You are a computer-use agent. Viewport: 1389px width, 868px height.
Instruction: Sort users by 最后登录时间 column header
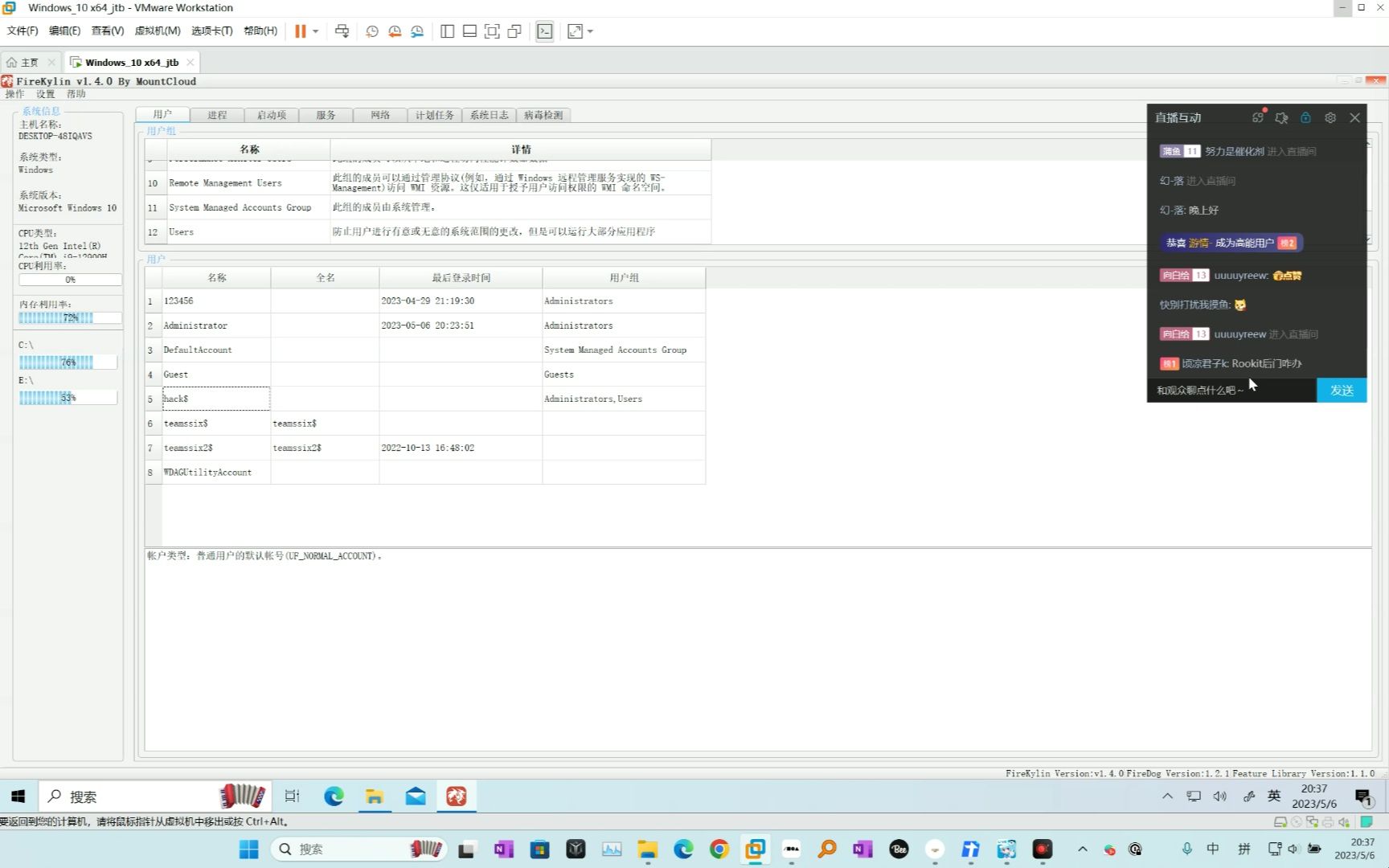(461, 277)
